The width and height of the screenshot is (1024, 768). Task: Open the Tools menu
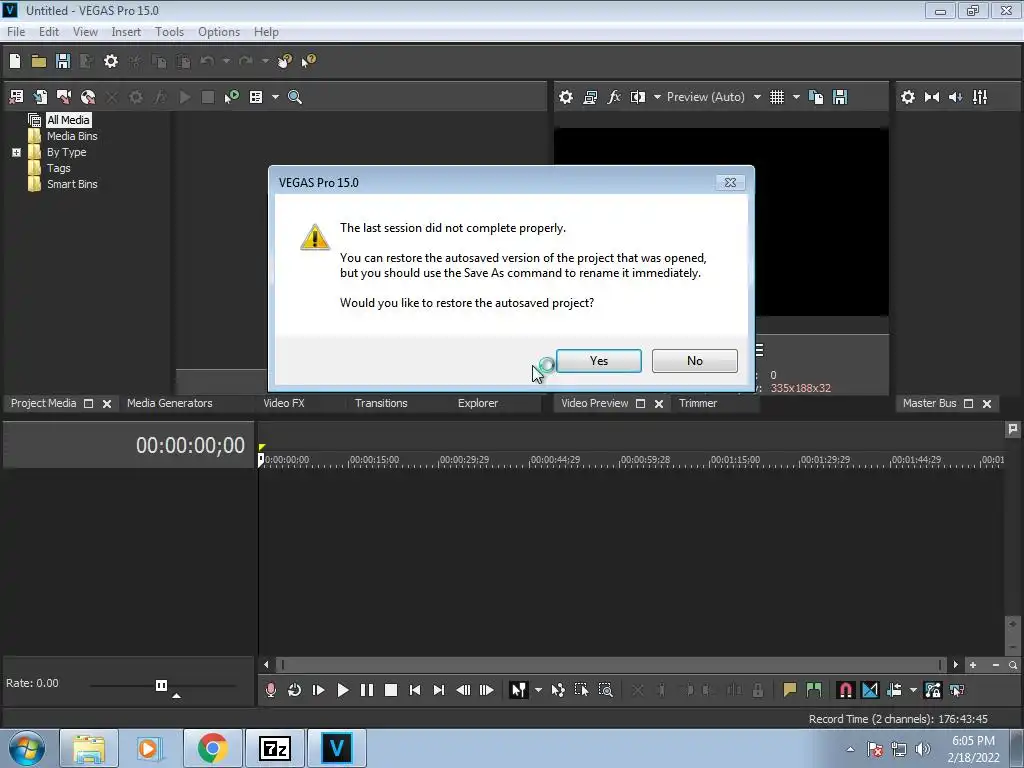169,31
